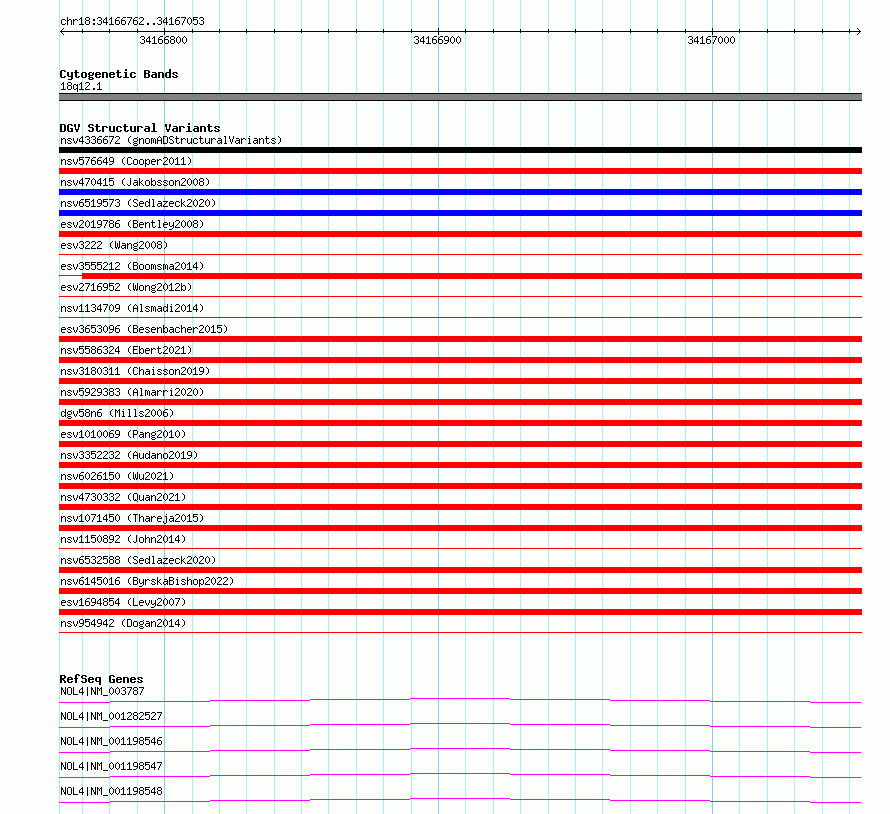Viewport: 890px width, 814px height.
Task: Open the nsv6532588 (Sedlazeck2020) label
Action: (138, 560)
